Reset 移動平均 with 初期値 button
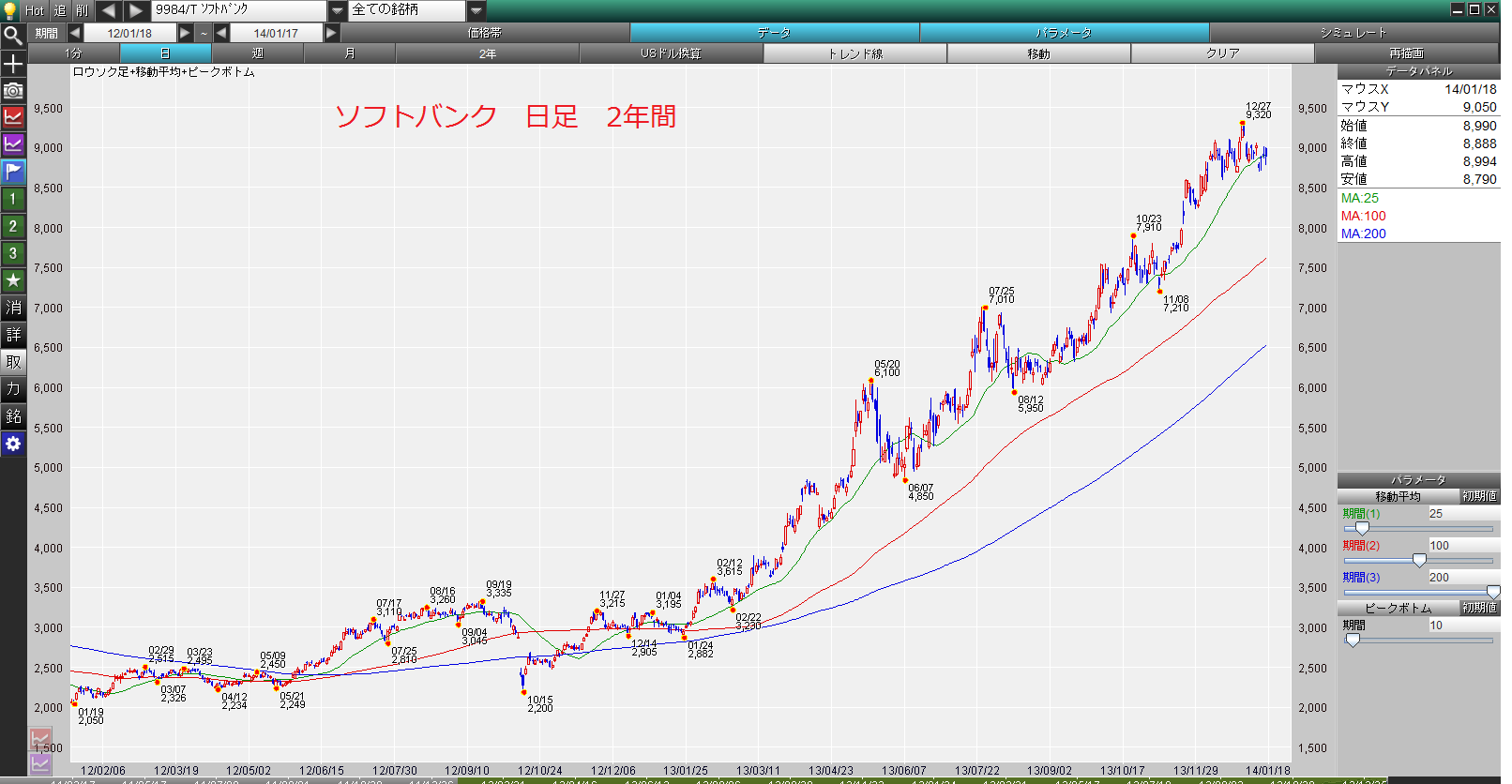The width and height of the screenshot is (1512, 784). [1479, 496]
